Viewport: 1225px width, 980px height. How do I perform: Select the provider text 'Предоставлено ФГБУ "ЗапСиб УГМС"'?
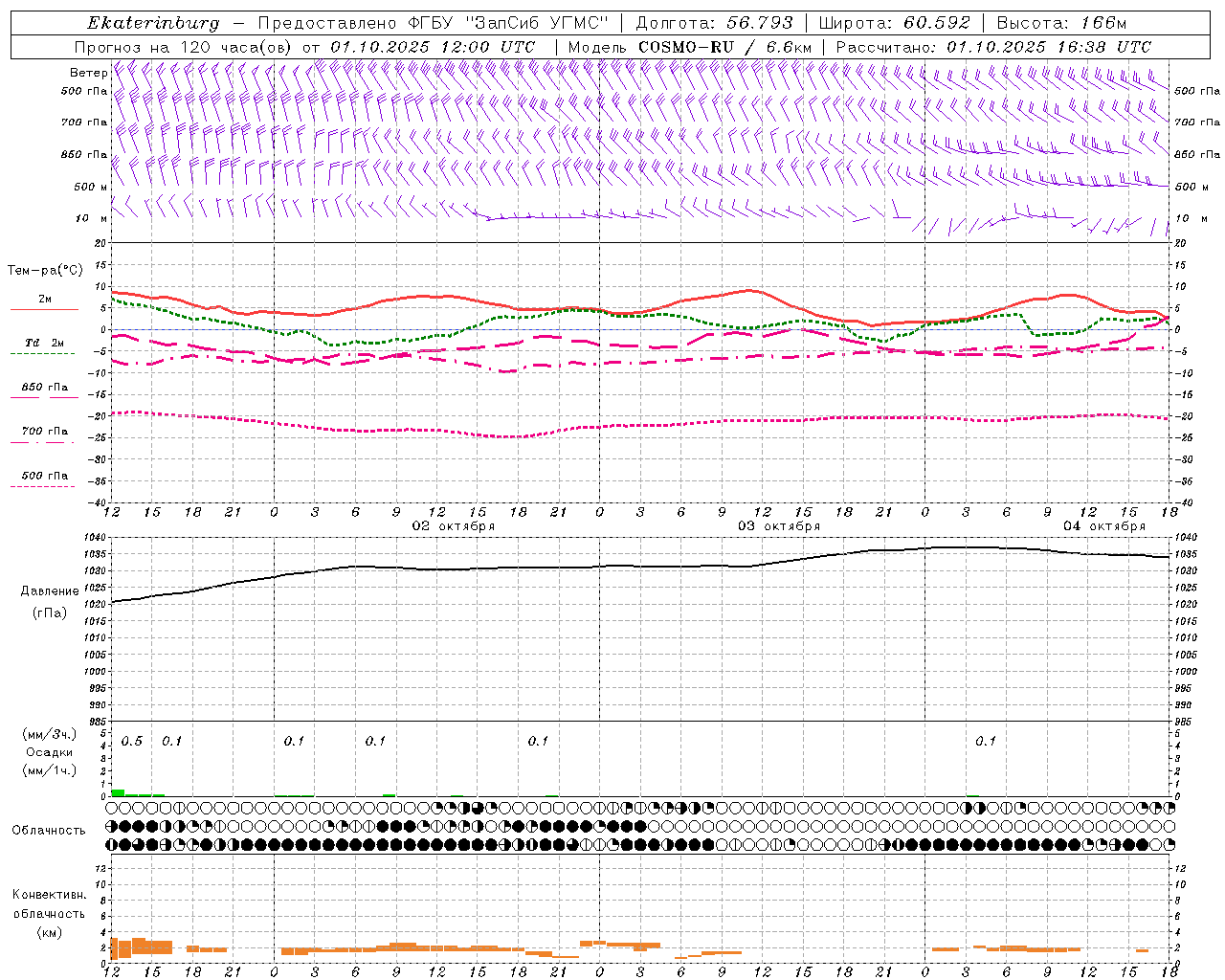434,23
